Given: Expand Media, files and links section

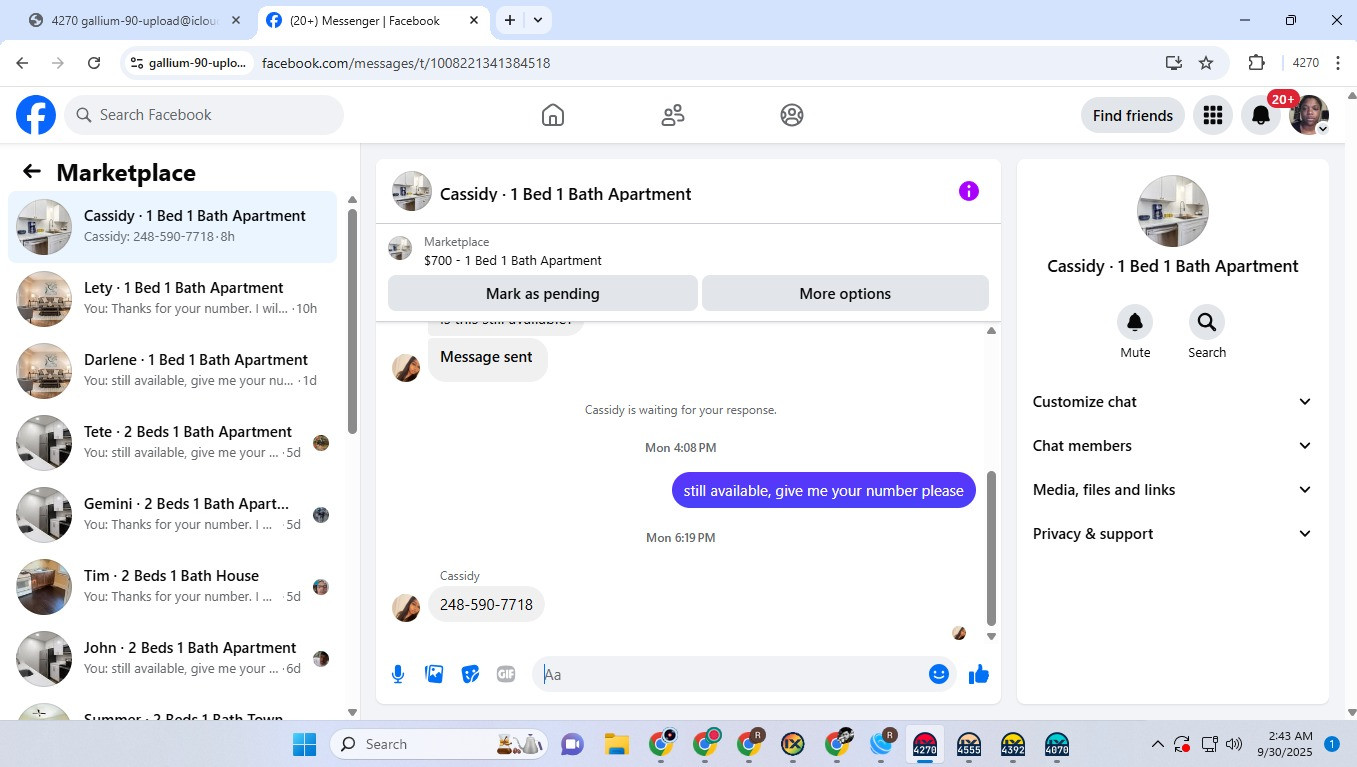Looking at the screenshot, I should (x=1172, y=490).
